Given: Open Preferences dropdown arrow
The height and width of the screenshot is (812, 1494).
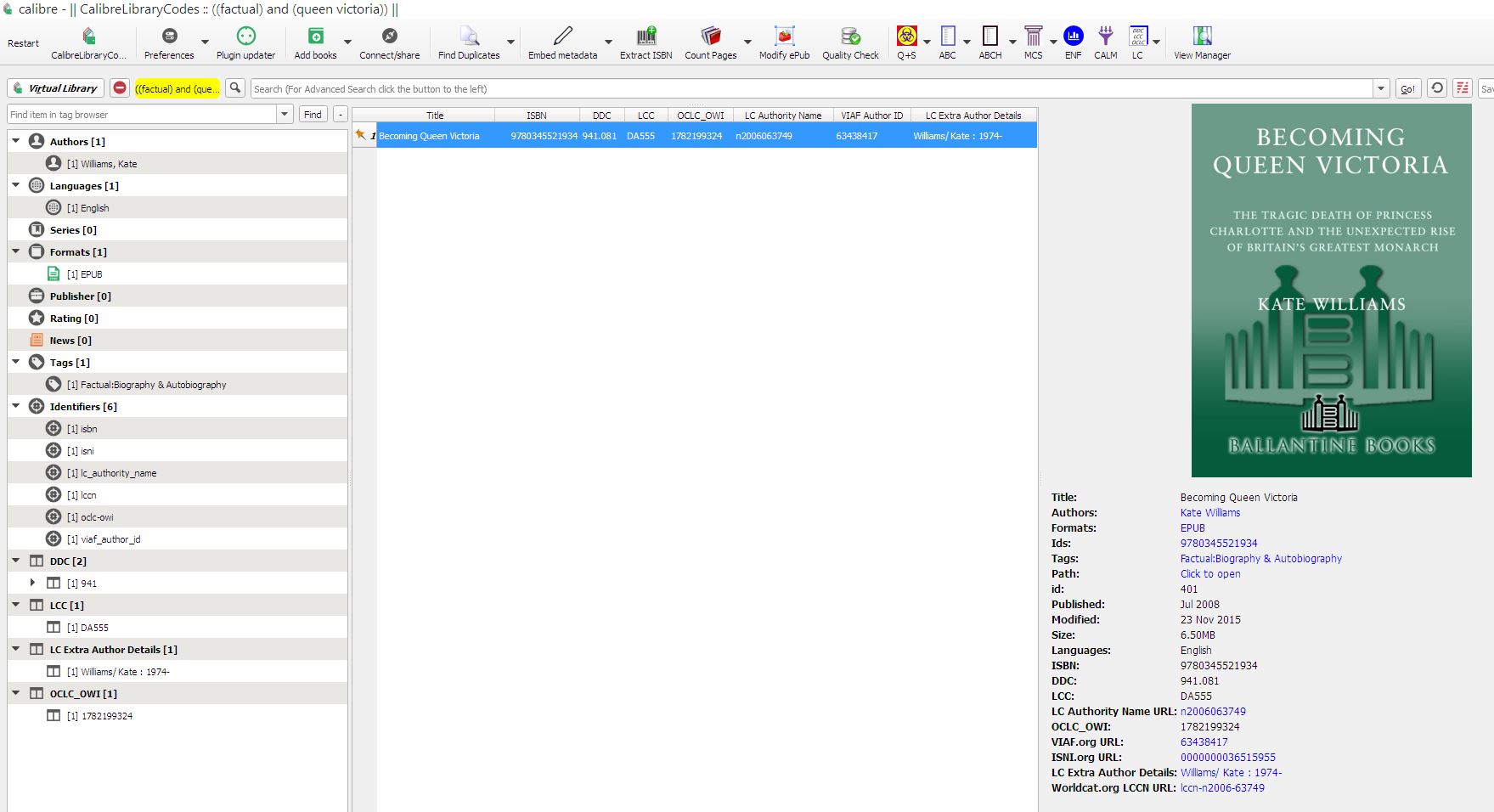Looking at the screenshot, I should click(x=205, y=41).
